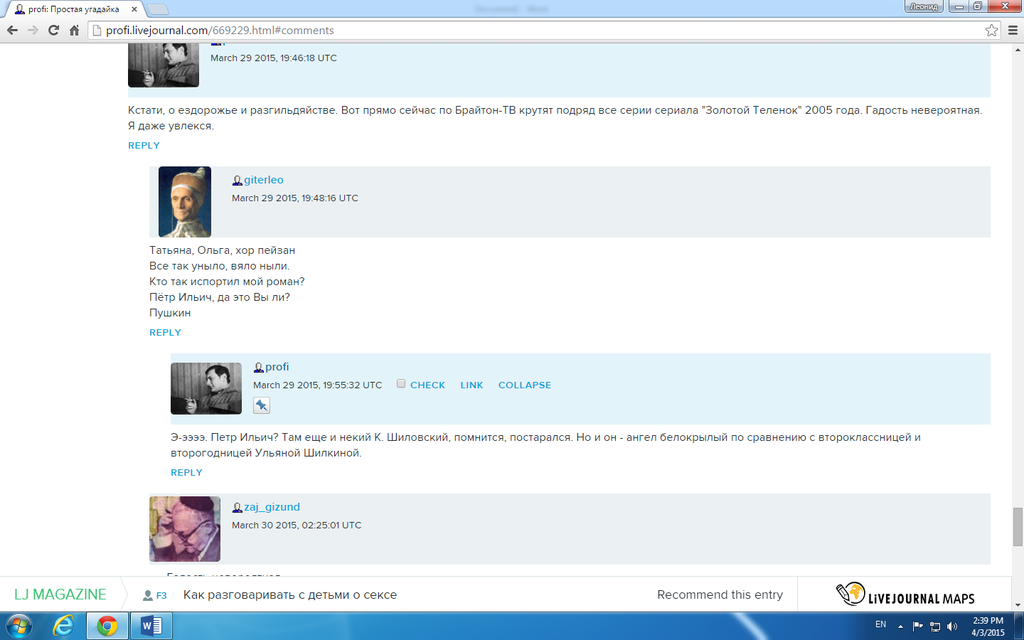
Task: Click the clock showing 2:39 PM
Action: pyautogui.click(x=987, y=620)
